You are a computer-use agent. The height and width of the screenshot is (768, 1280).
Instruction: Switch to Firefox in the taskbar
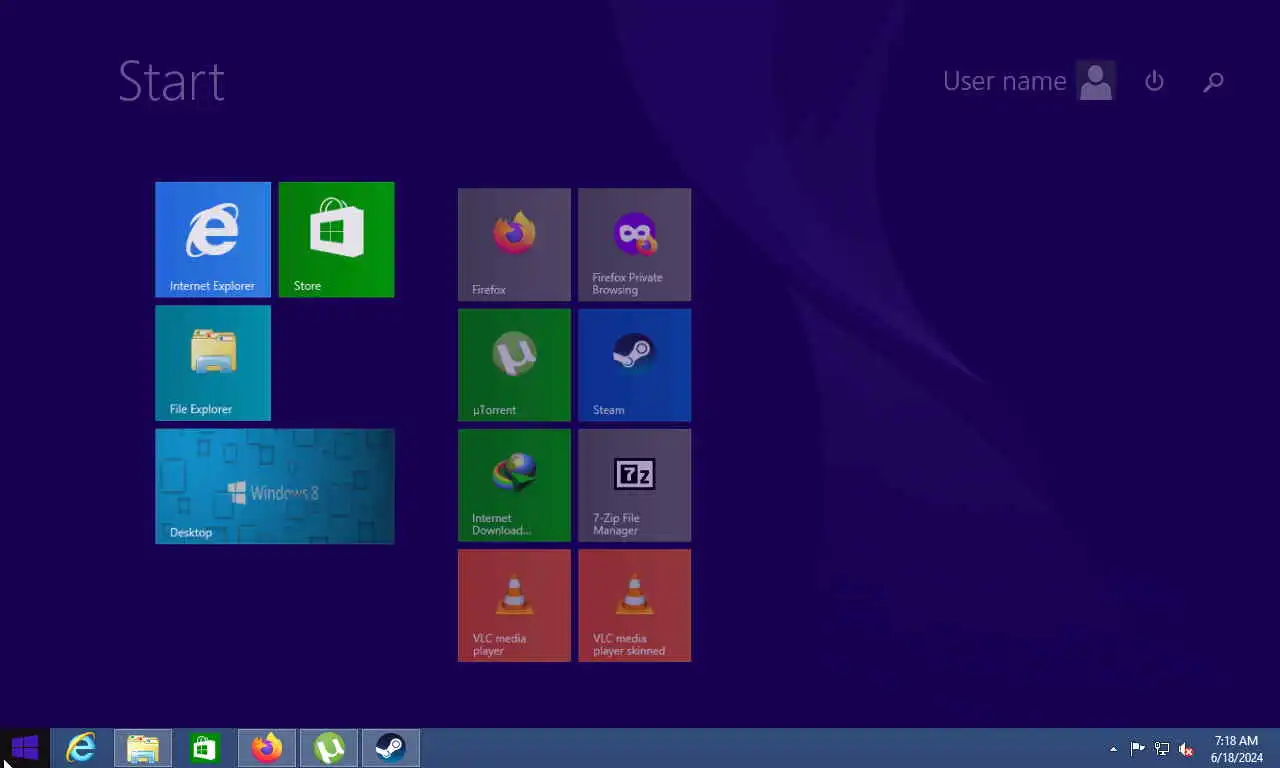(x=267, y=748)
